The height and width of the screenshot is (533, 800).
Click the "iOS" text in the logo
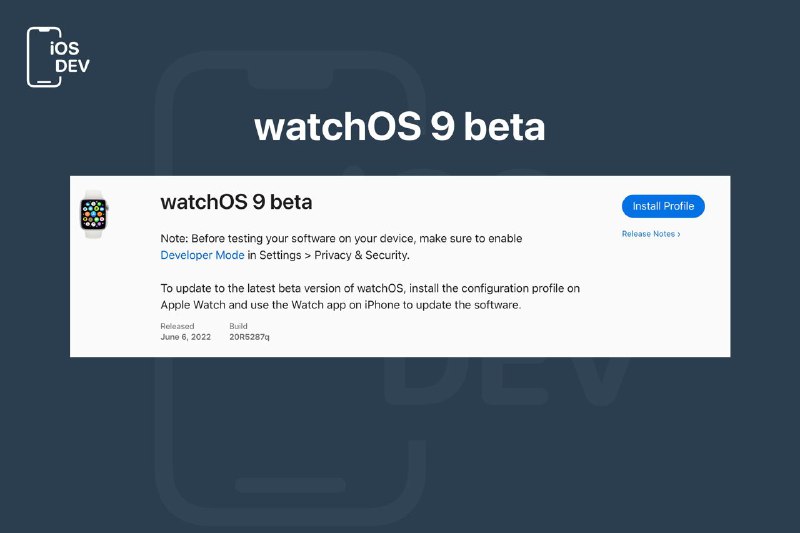(x=64, y=48)
